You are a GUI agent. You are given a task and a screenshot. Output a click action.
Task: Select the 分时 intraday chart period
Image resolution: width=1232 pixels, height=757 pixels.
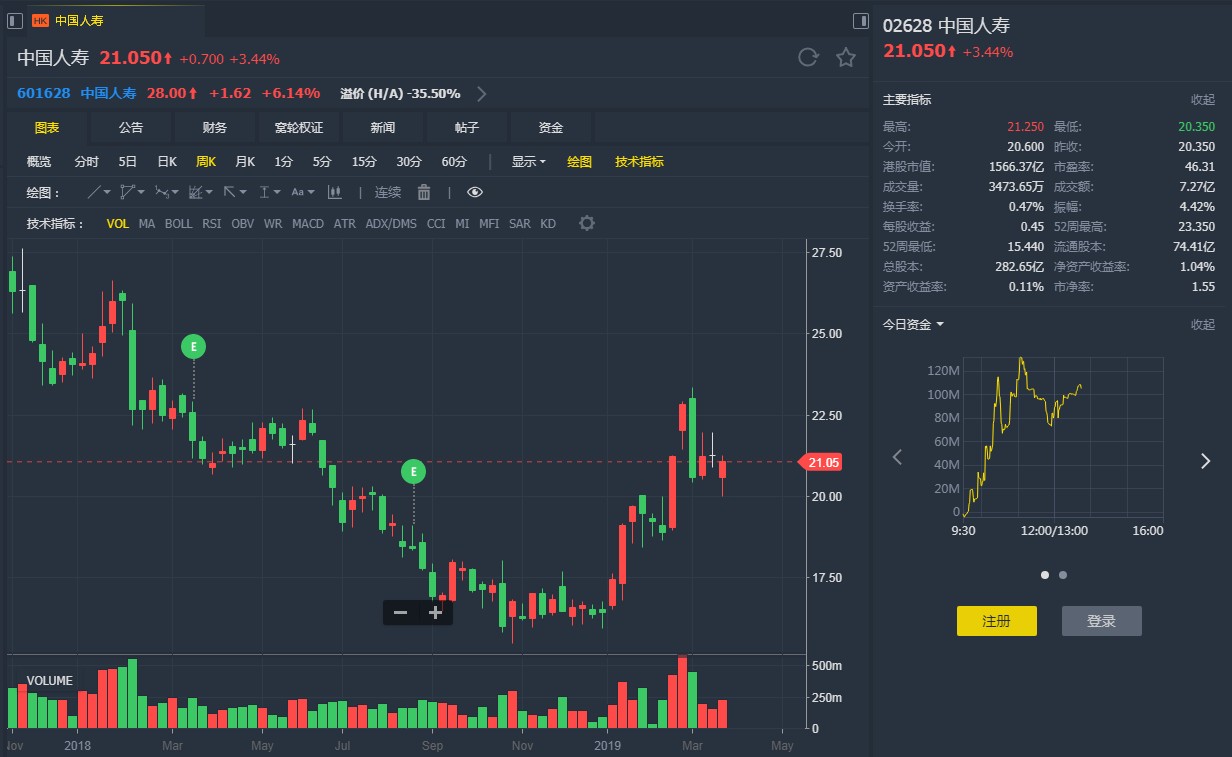pyautogui.click(x=87, y=162)
